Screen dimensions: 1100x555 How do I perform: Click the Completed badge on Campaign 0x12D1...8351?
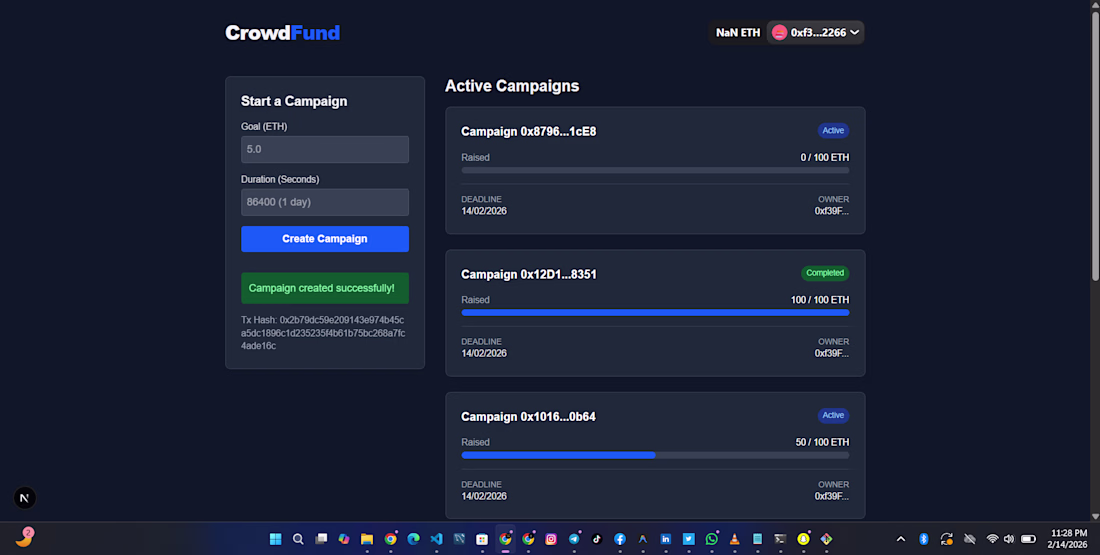(x=825, y=273)
